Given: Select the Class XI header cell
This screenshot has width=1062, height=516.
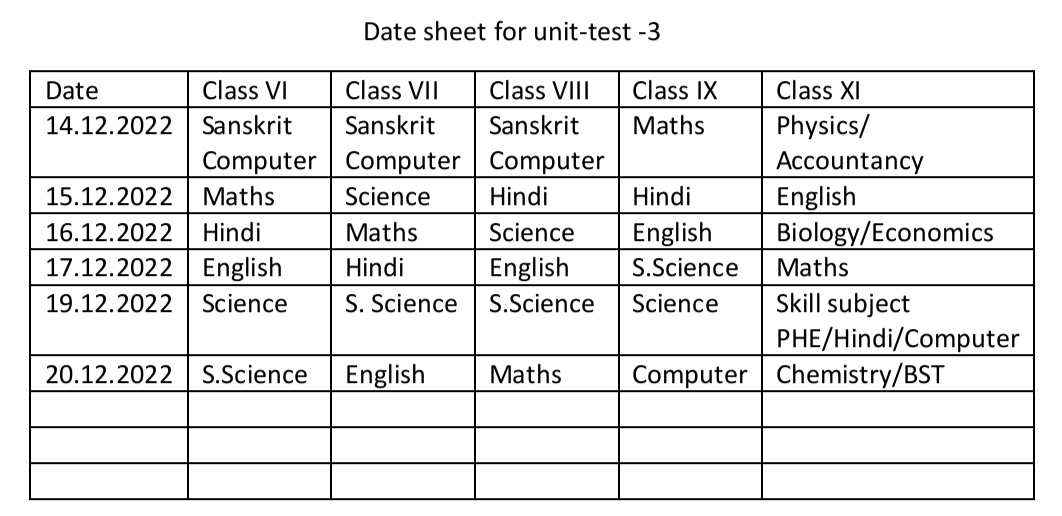Looking at the screenshot, I should [898, 89].
